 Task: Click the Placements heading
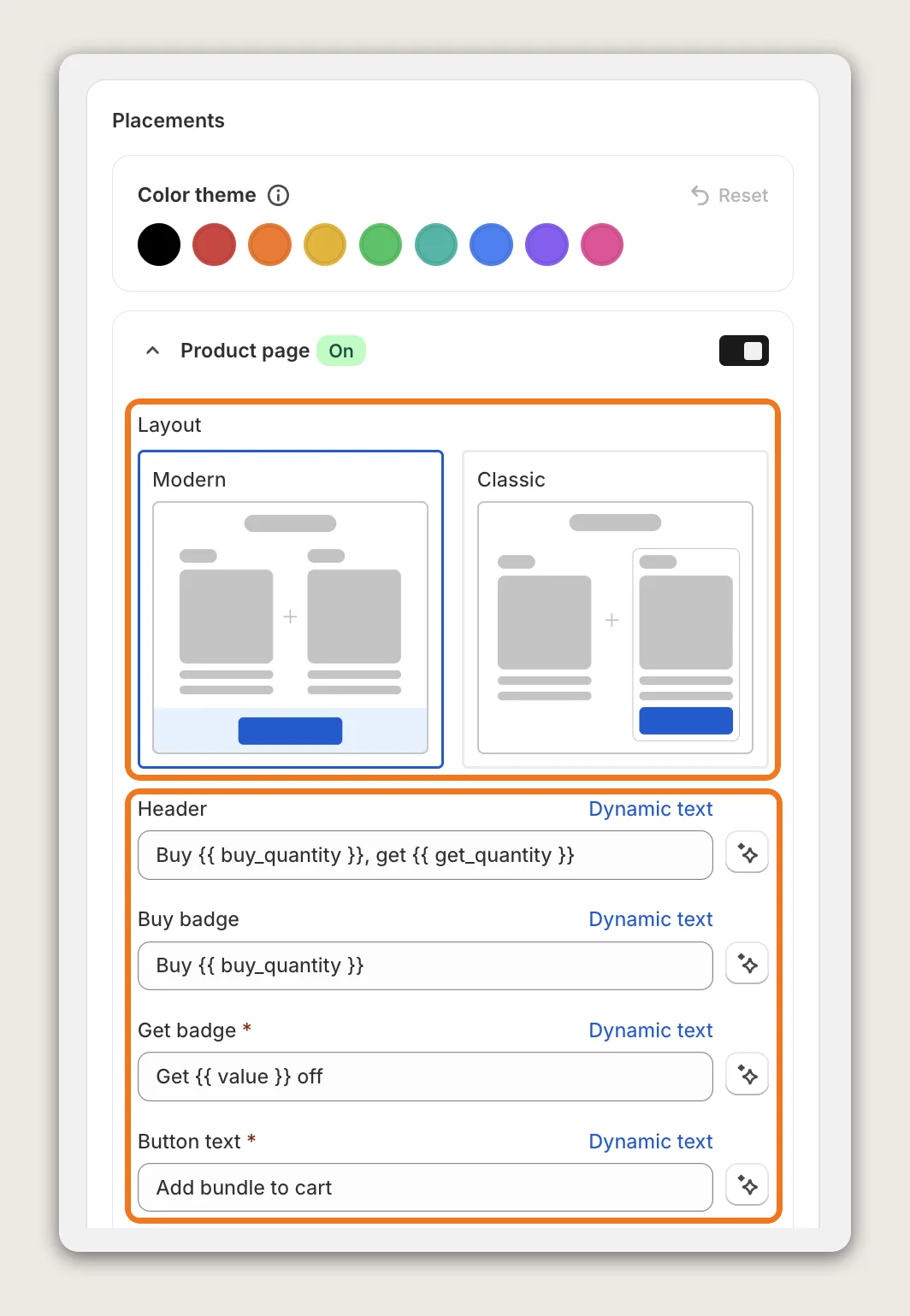tap(168, 121)
